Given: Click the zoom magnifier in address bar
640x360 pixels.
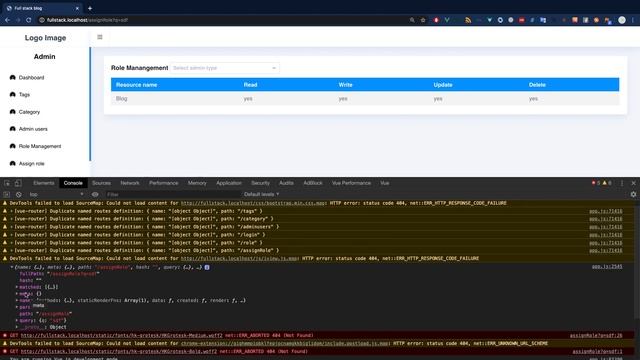Looking at the screenshot, I should pyautogui.click(x=412, y=20).
